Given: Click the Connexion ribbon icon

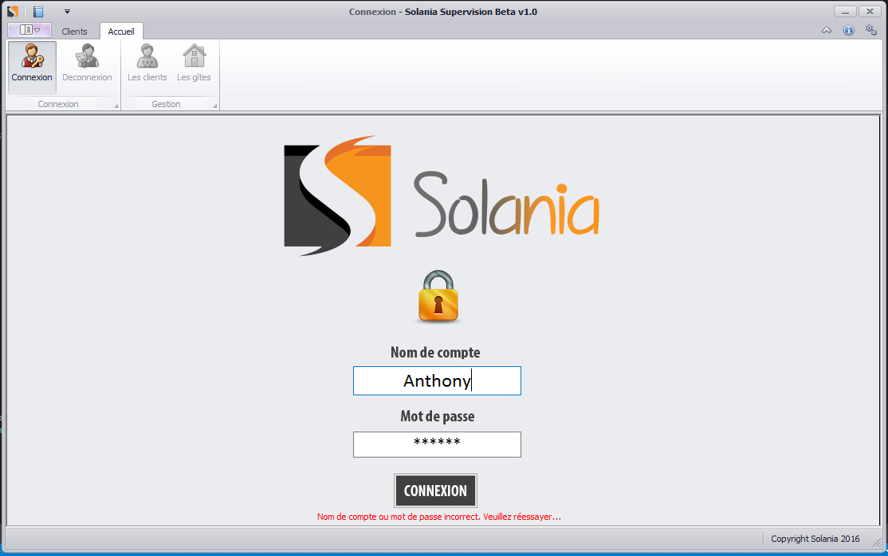Looking at the screenshot, I should pos(32,63).
